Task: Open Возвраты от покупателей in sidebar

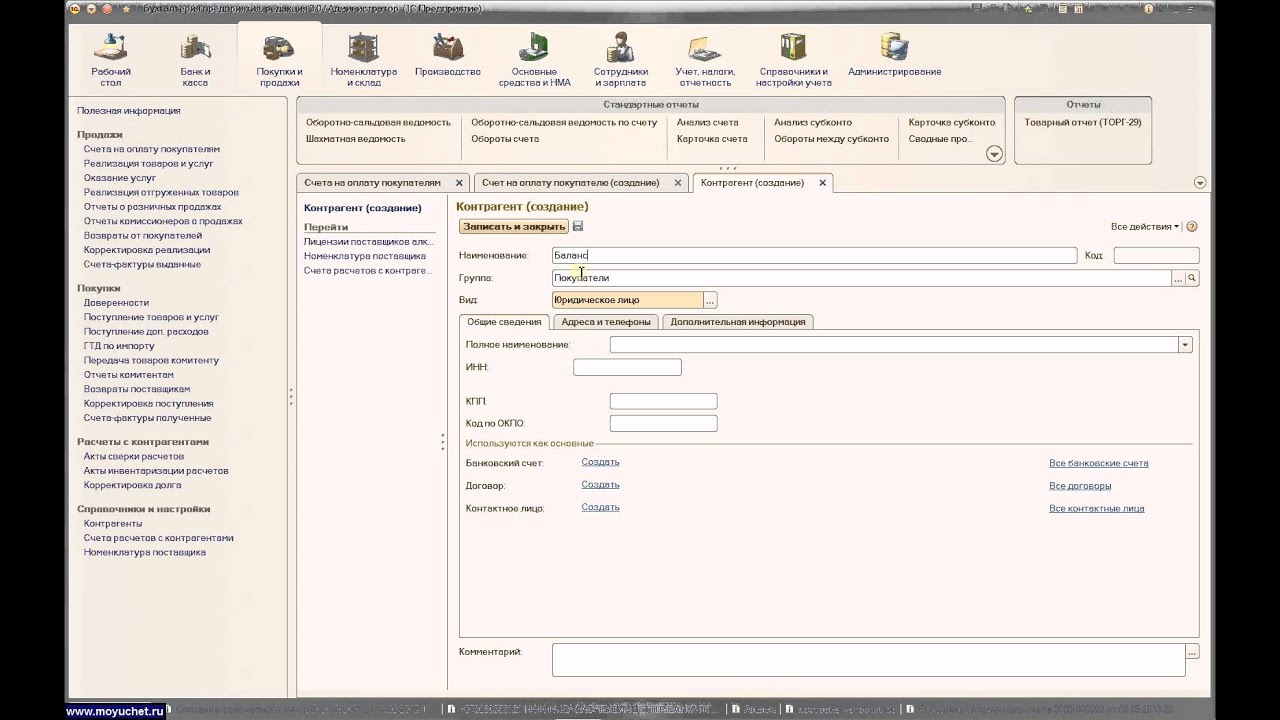Action: tap(143, 236)
